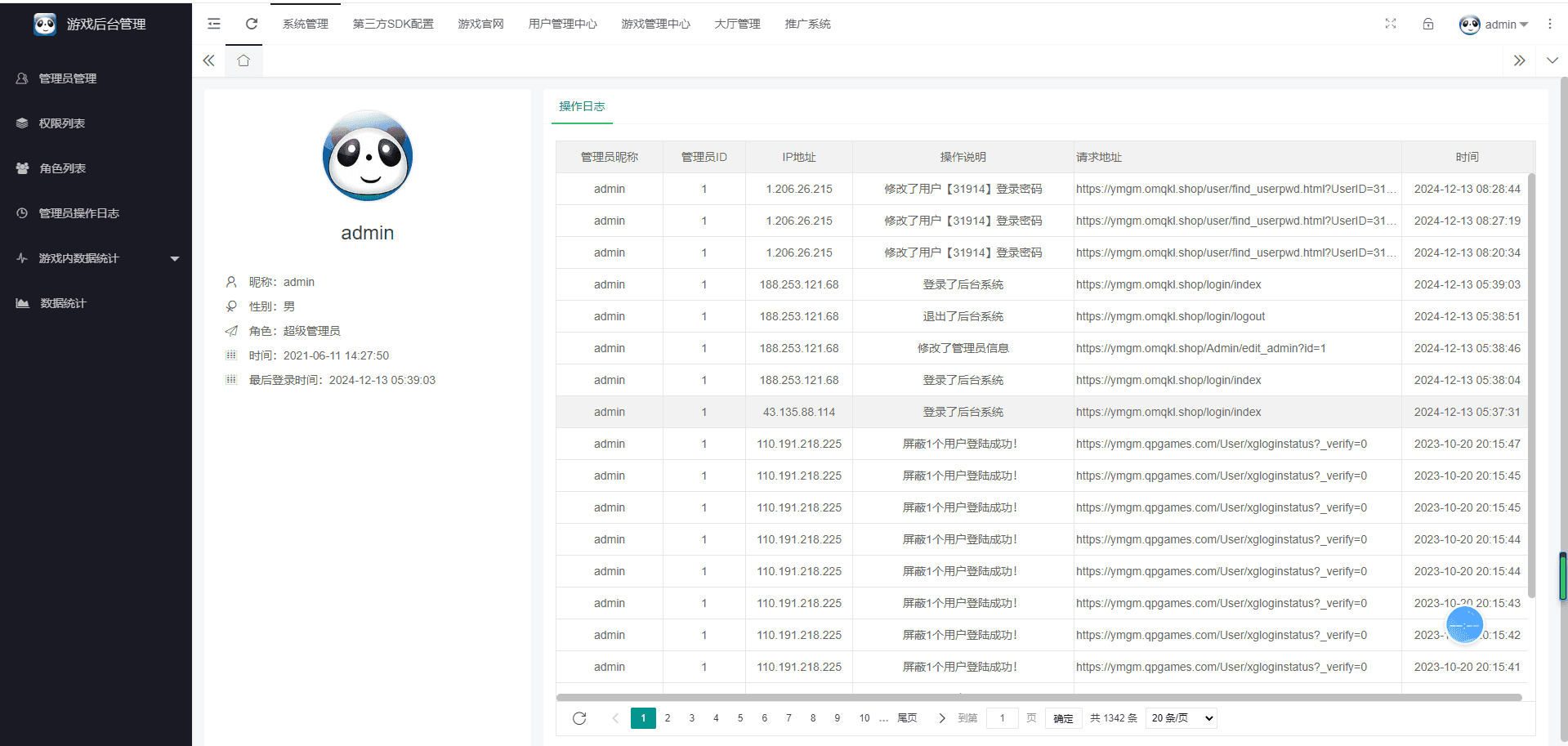This screenshot has height=746, width=1568.
Task: Go to the home tab icon
Action: point(243,60)
